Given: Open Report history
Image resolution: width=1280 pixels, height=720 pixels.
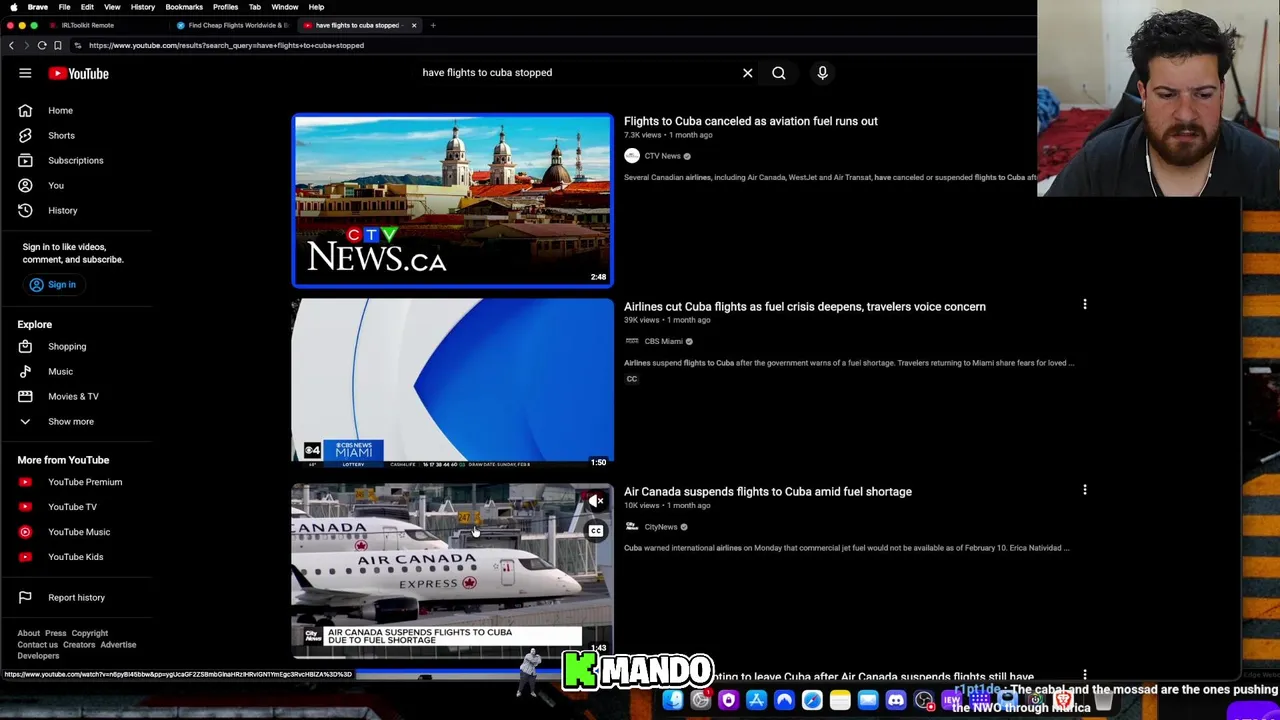Looking at the screenshot, I should click(75, 597).
